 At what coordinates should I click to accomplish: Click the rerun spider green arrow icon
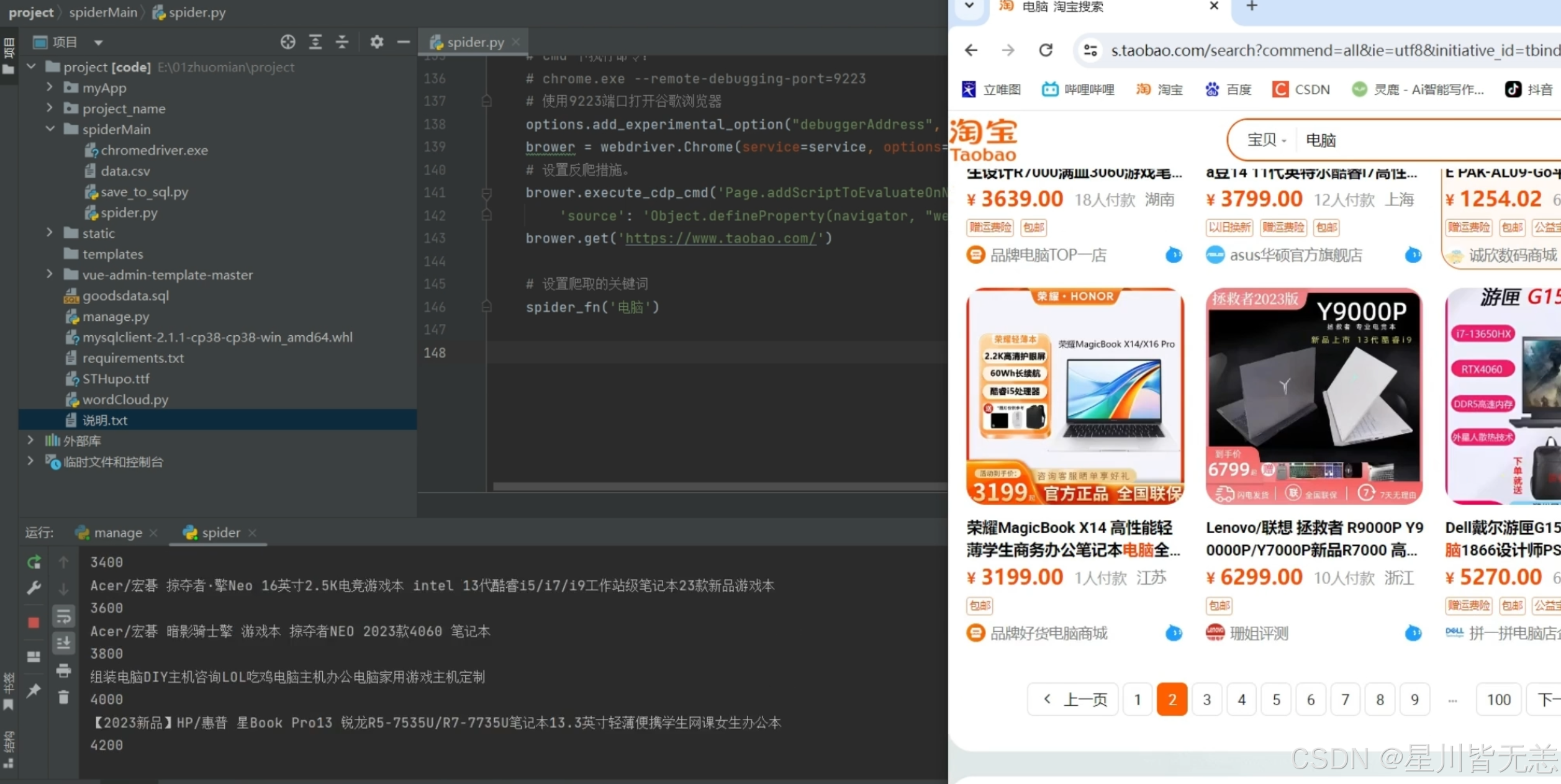34,562
